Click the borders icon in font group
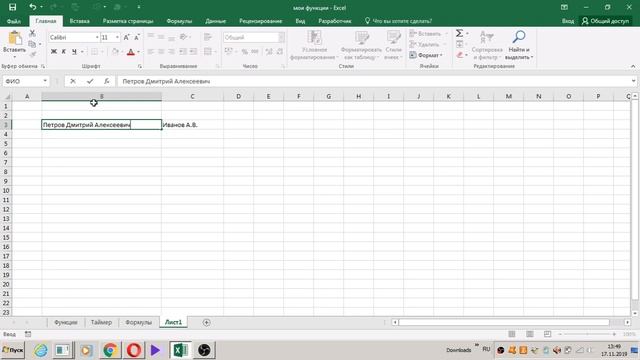 click(94, 51)
